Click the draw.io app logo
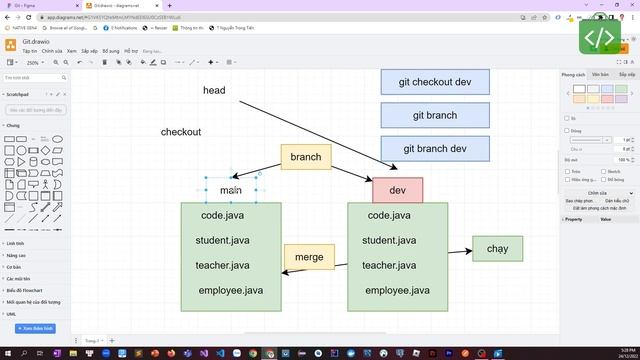 [11, 45]
